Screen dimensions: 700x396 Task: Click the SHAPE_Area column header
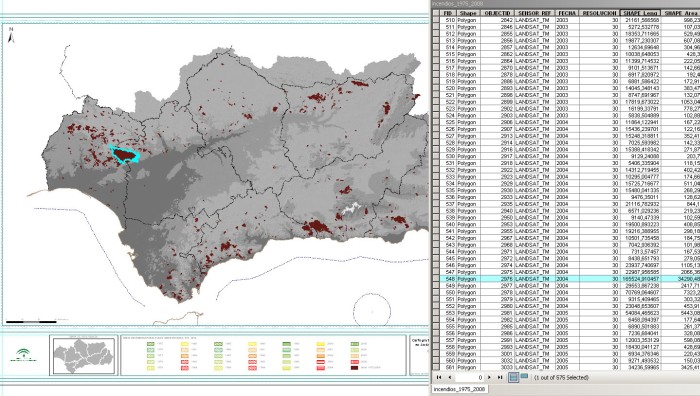(680, 13)
